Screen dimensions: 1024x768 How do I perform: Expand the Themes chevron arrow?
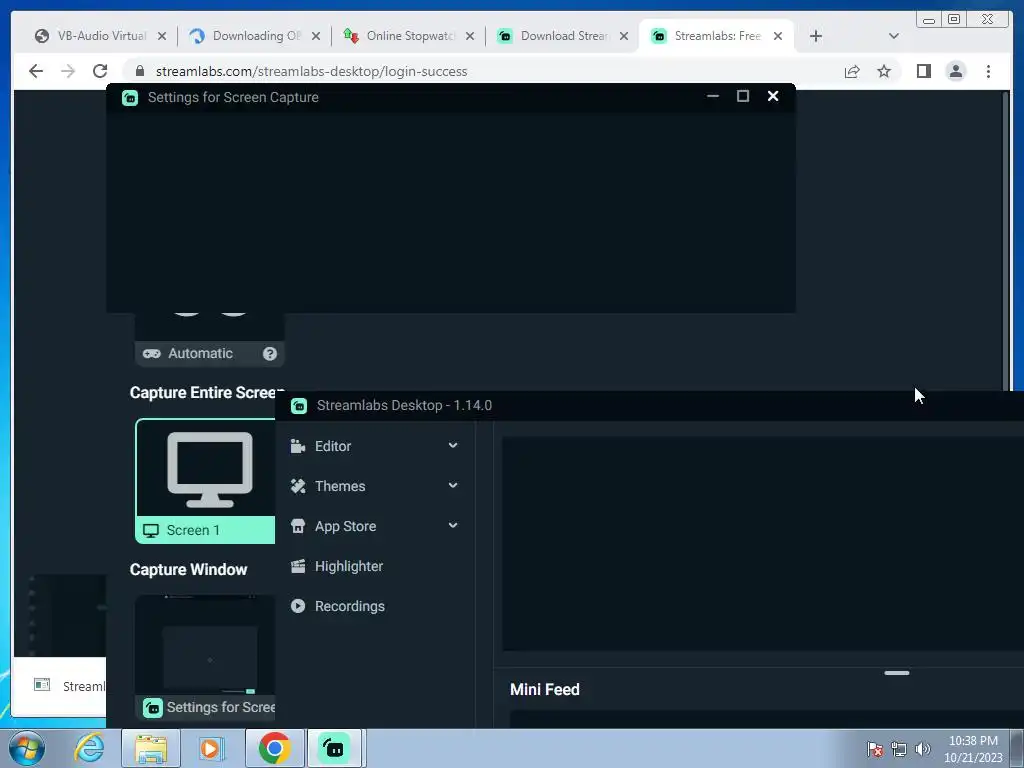pos(453,485)
